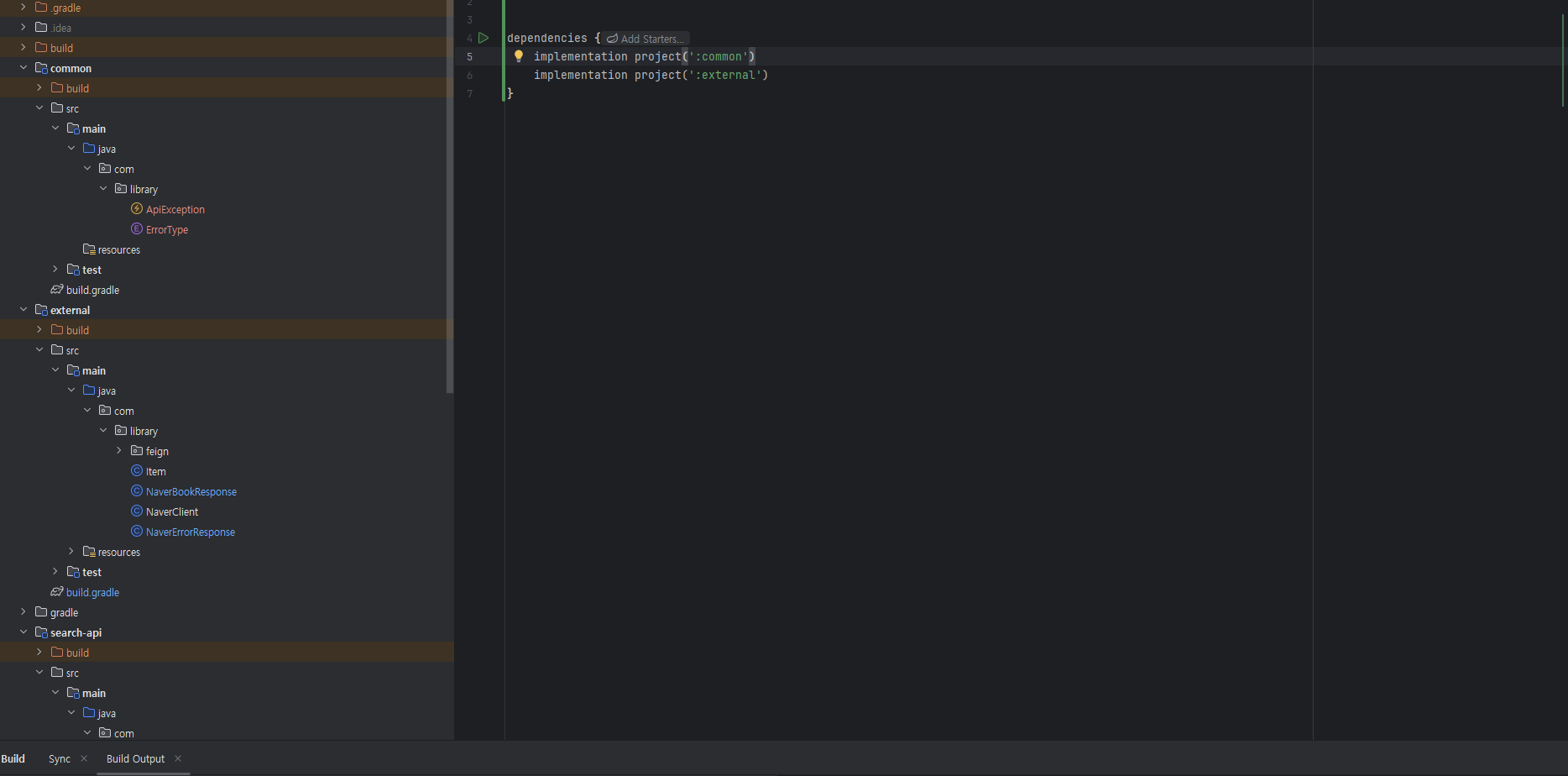Viewport: 1568px width, 776px height.
Task: Click the search-api module folder icon
Action: [x=41, y=632]
